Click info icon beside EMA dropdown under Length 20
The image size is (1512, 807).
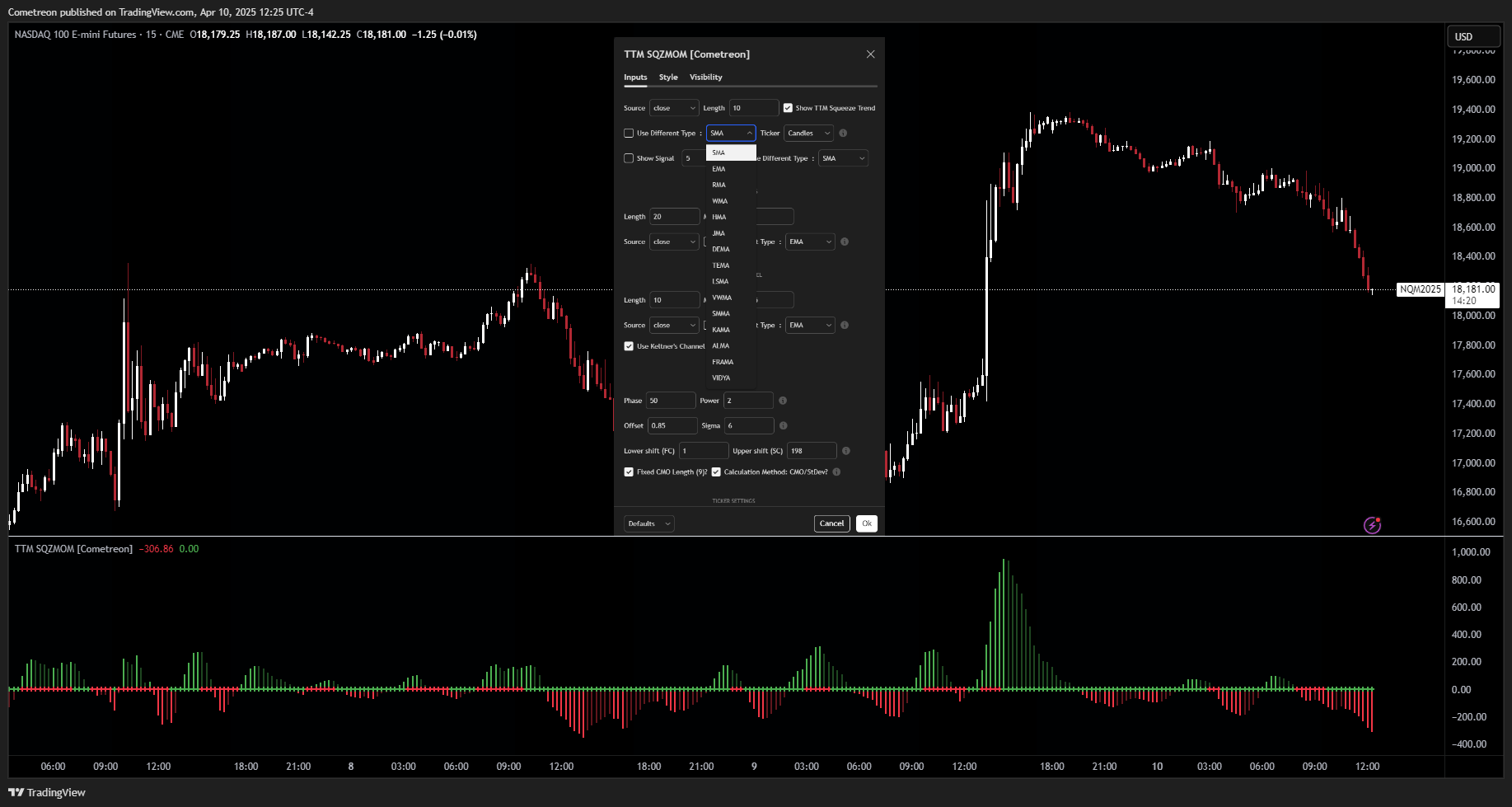coord(845,242)
